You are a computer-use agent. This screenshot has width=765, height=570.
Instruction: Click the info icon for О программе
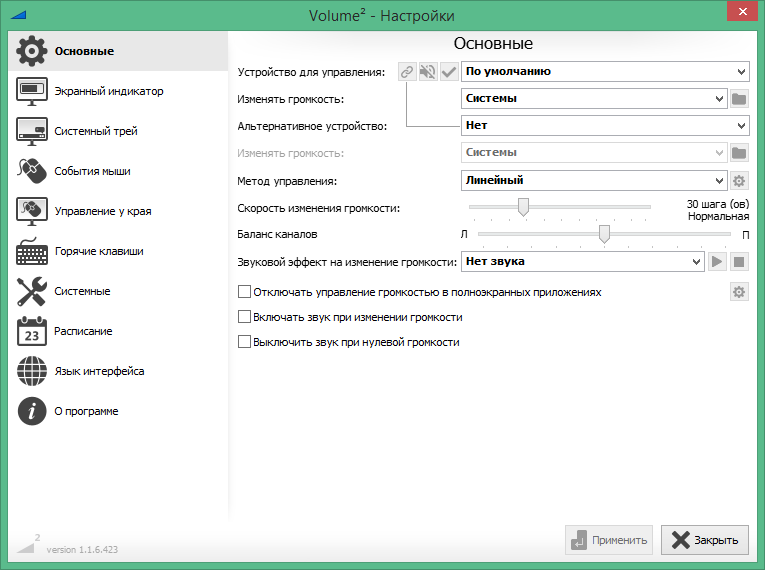[x=32, y=411]
